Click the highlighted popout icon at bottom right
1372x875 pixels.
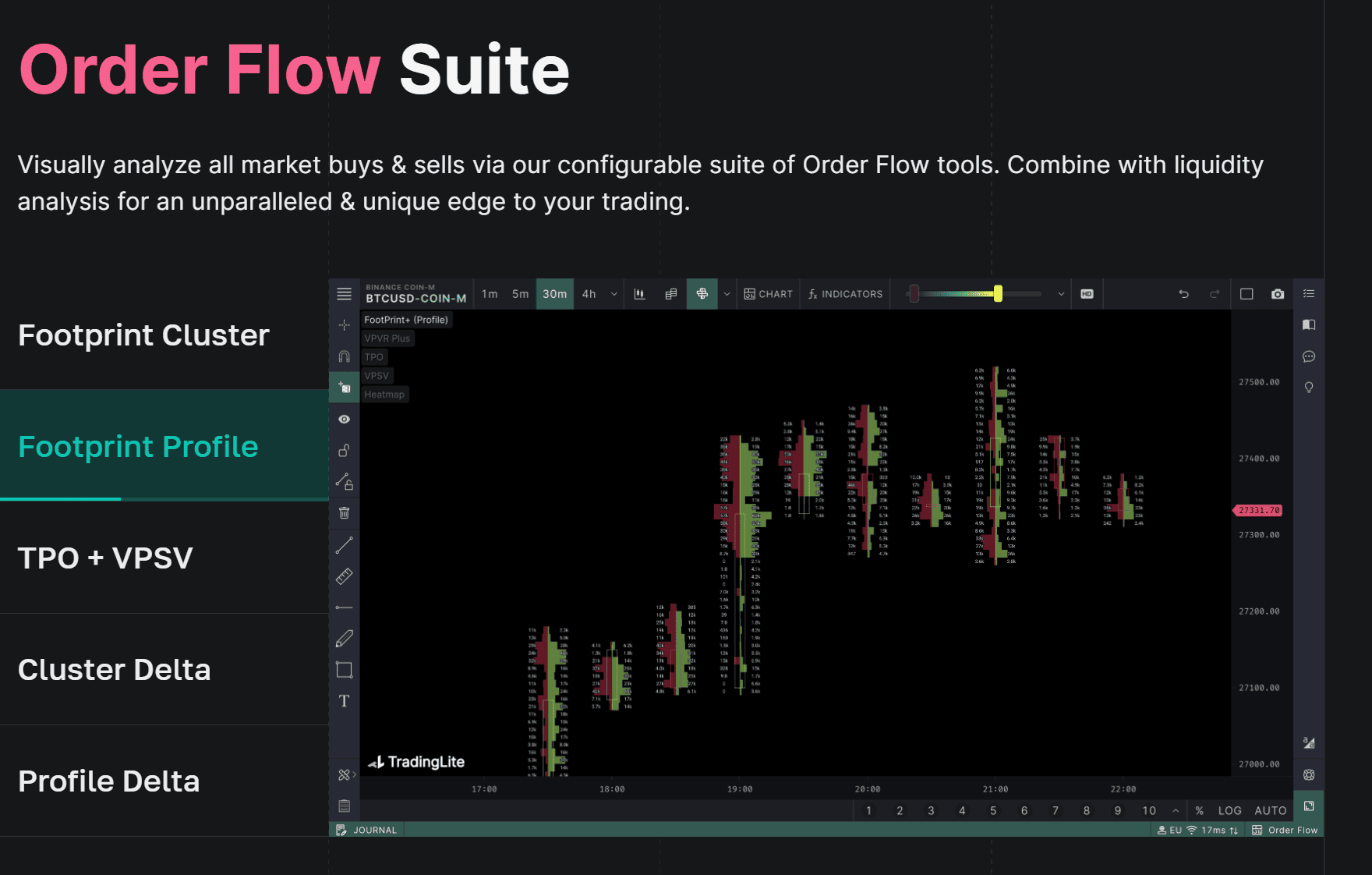1309,806
